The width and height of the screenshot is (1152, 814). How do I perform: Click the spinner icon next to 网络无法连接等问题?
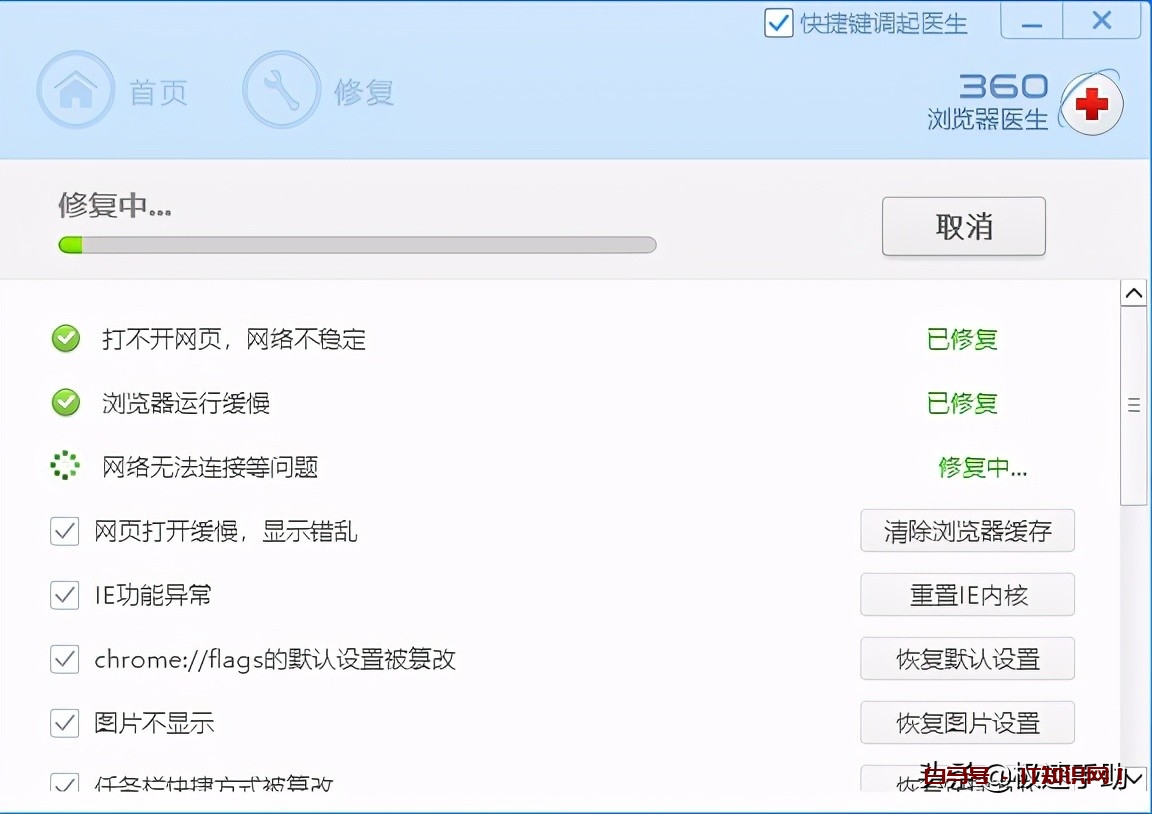click(65, 465)
